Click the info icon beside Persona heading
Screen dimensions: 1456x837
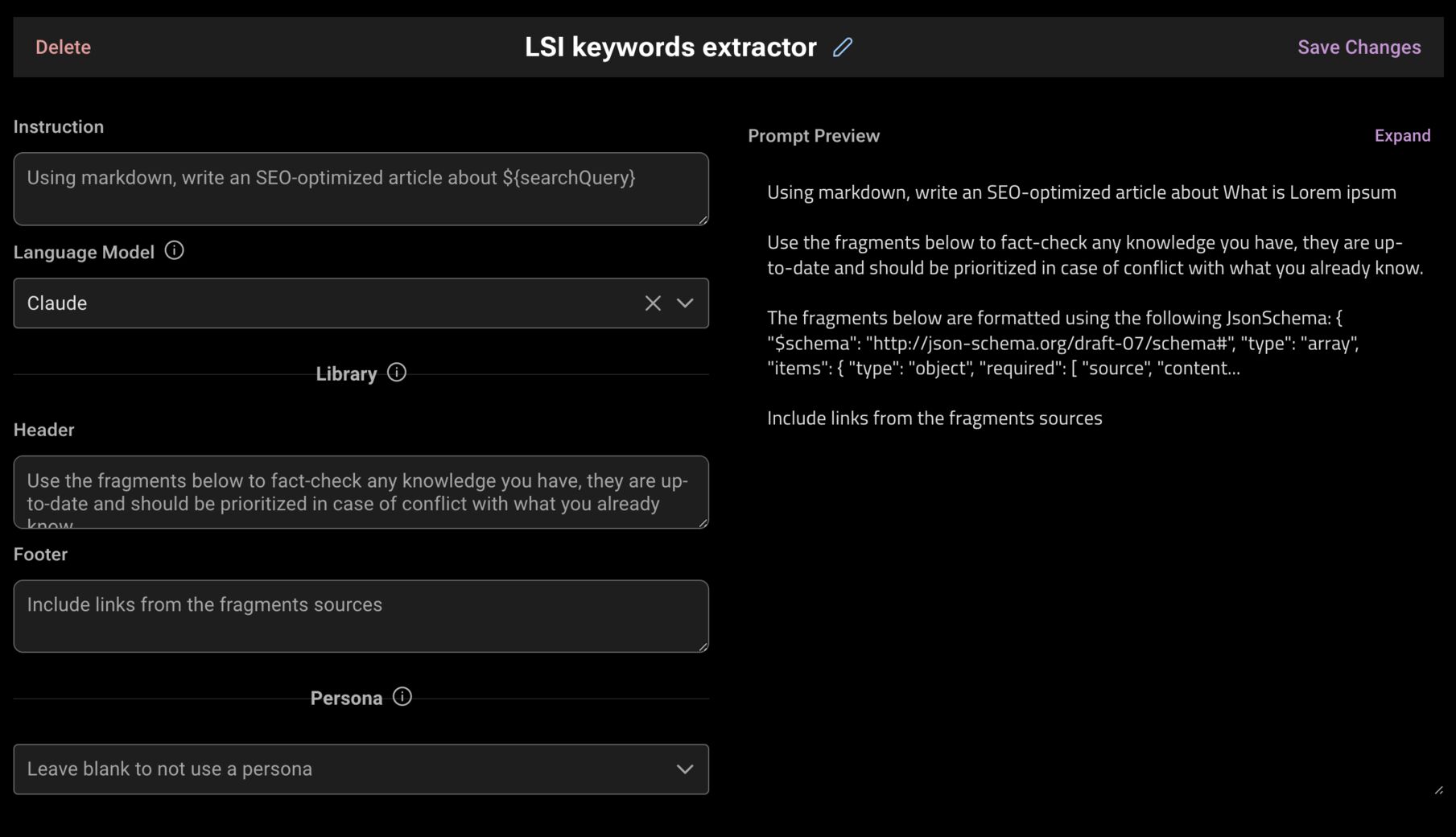coord(402,697)
